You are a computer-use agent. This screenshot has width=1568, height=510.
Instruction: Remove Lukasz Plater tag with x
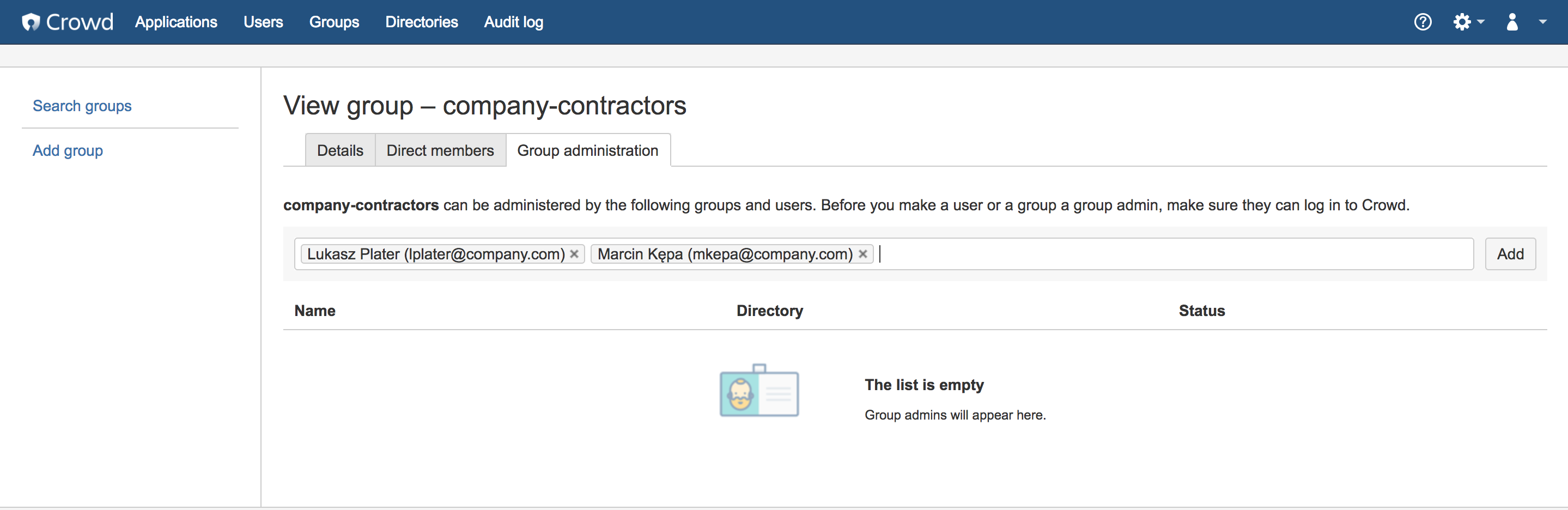click(574, 254)
